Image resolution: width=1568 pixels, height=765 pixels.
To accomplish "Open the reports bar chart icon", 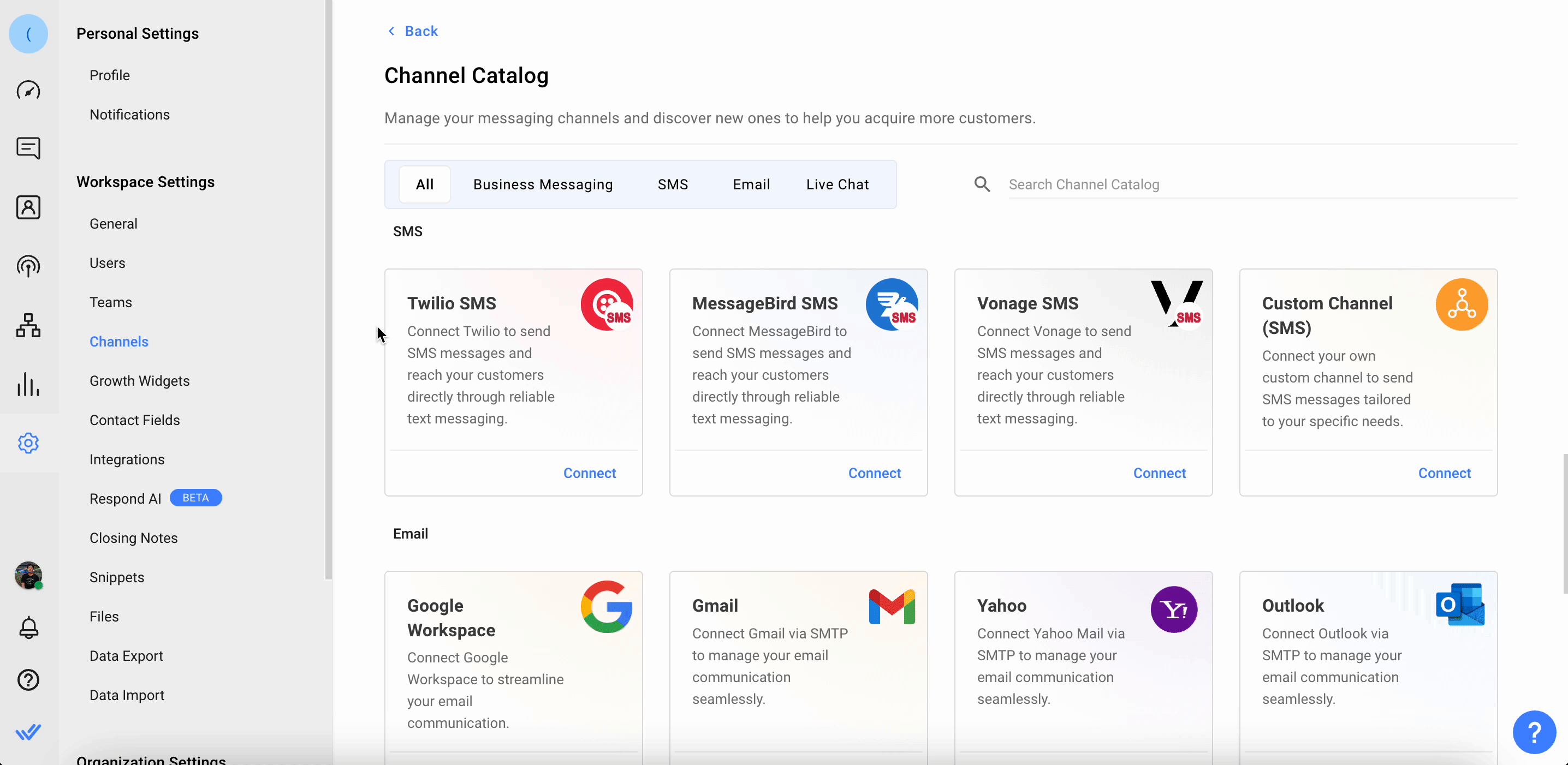I will (28, 384).
